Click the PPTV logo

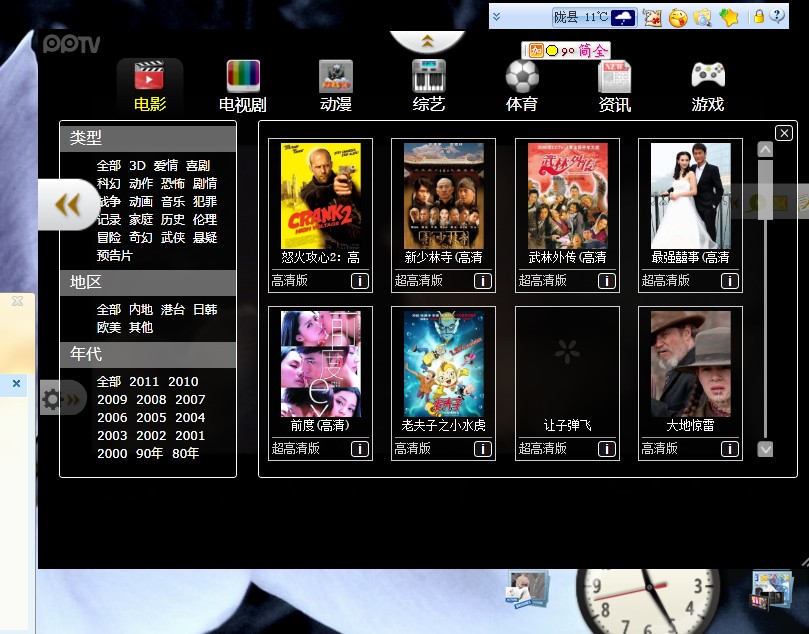point(71,44)
